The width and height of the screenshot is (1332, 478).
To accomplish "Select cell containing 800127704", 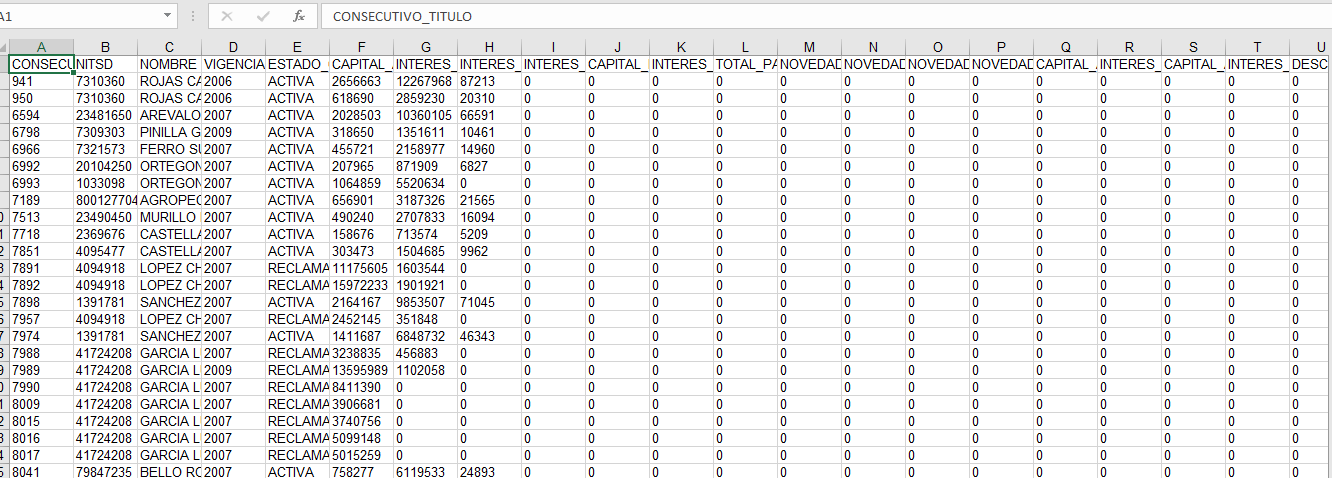I will tap(105, 200).
